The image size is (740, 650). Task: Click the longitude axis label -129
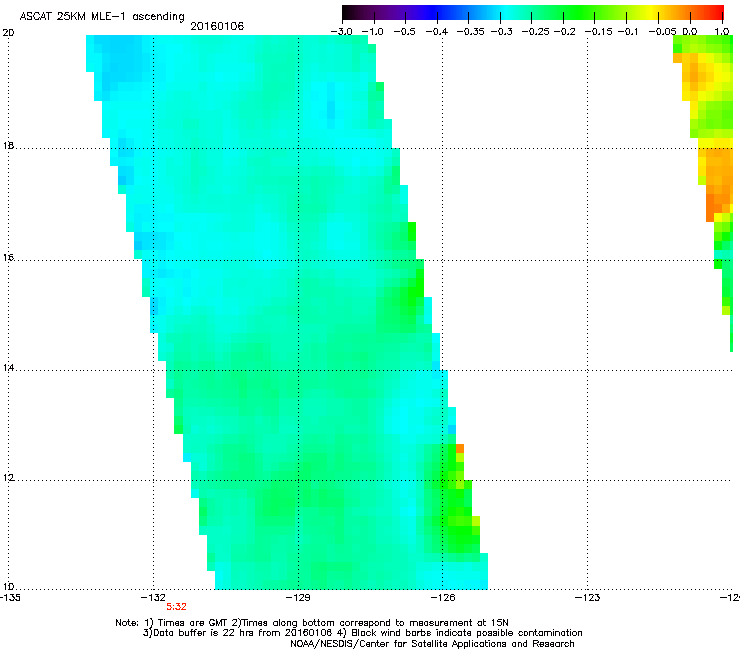[x=298, y=597]
